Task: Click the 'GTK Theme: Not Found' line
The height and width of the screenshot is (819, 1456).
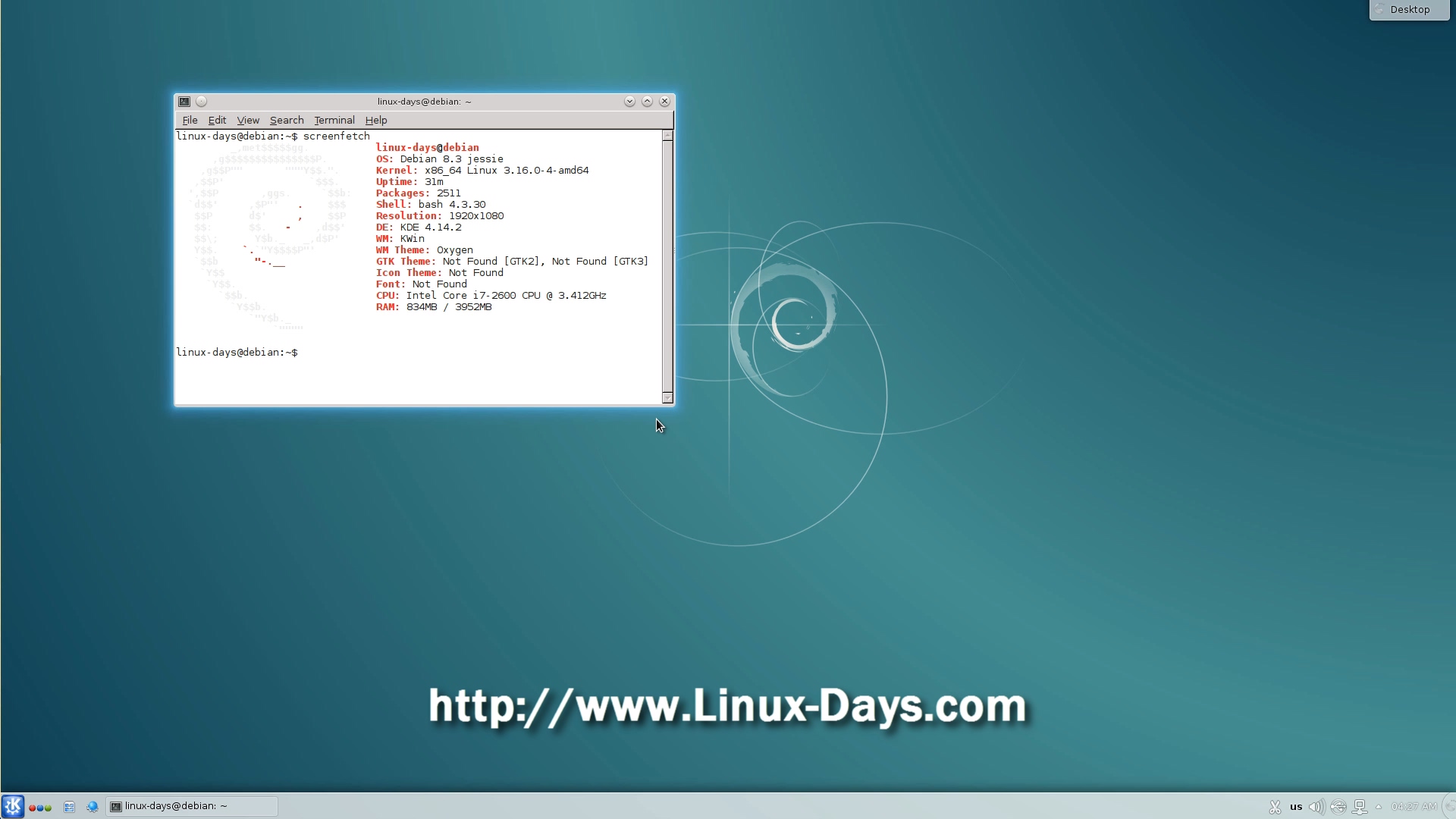Action: (512, 262)
